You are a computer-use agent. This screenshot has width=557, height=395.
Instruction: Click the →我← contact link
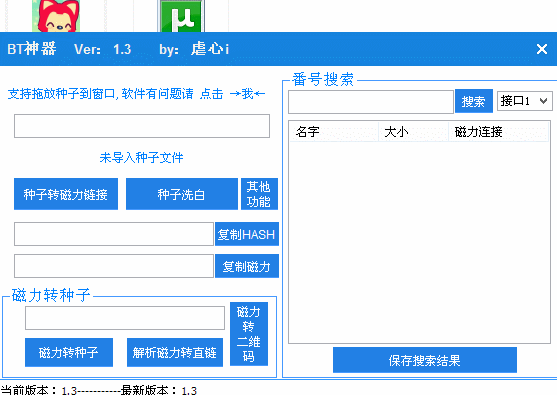pyautogui.click(x=247, y=94)
